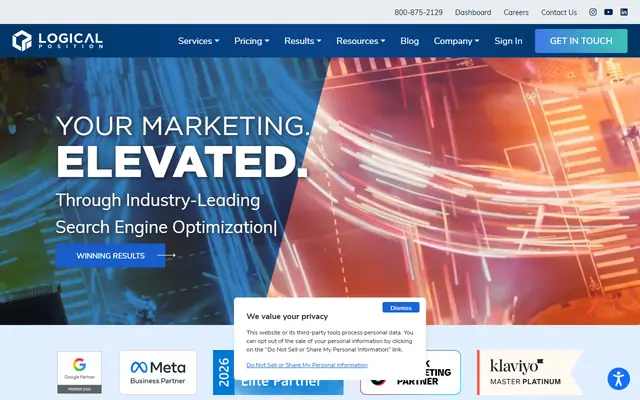
Task: Expand the Pricing dropdown menu
Action: [x=251, y=41]
